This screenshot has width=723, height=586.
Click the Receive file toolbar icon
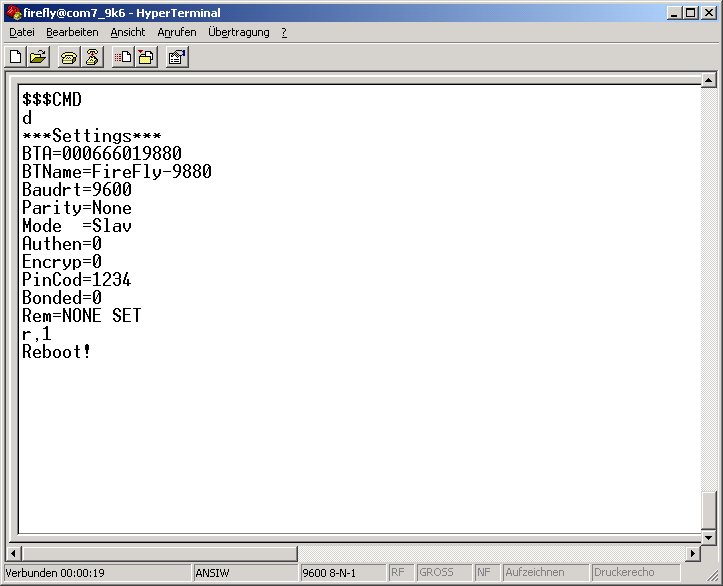click(x=146, y=58)
